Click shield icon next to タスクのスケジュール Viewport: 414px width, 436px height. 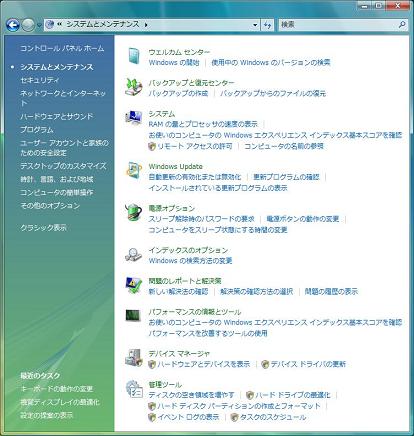[234, 417]
